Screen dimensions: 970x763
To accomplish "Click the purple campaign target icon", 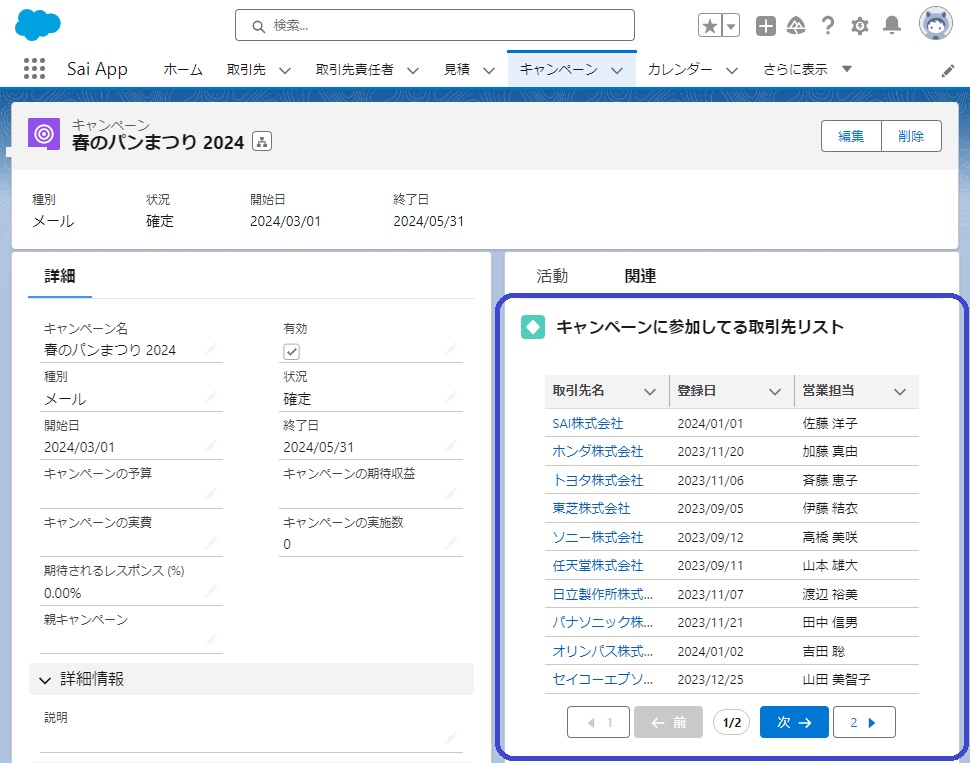I will tap(44, 134).
